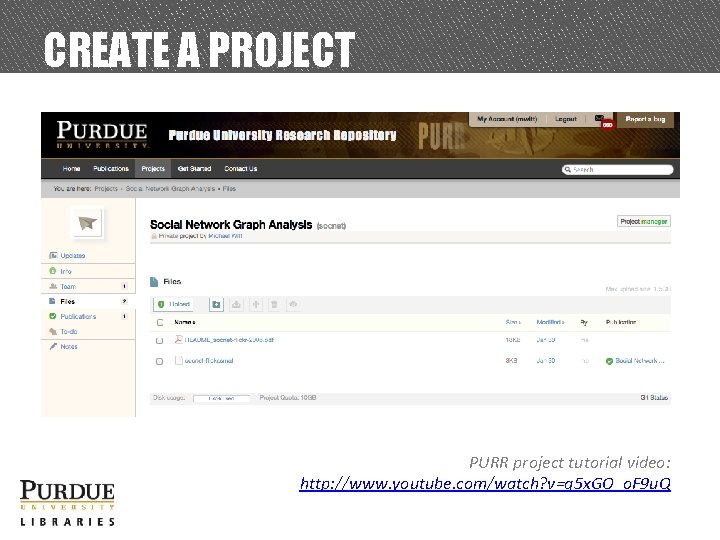Open the Get Started menu item

pos(194,169)
